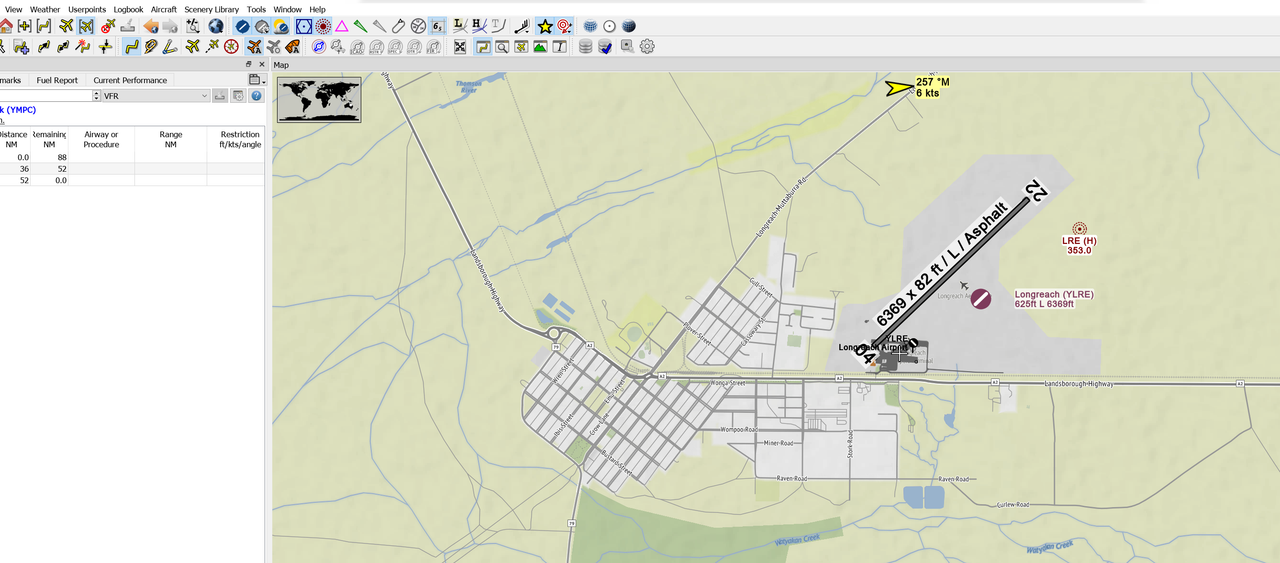Toggle VOR stations blue square icon
The width and height of the screenshot is (1280, 563).
tap(303, 26)
